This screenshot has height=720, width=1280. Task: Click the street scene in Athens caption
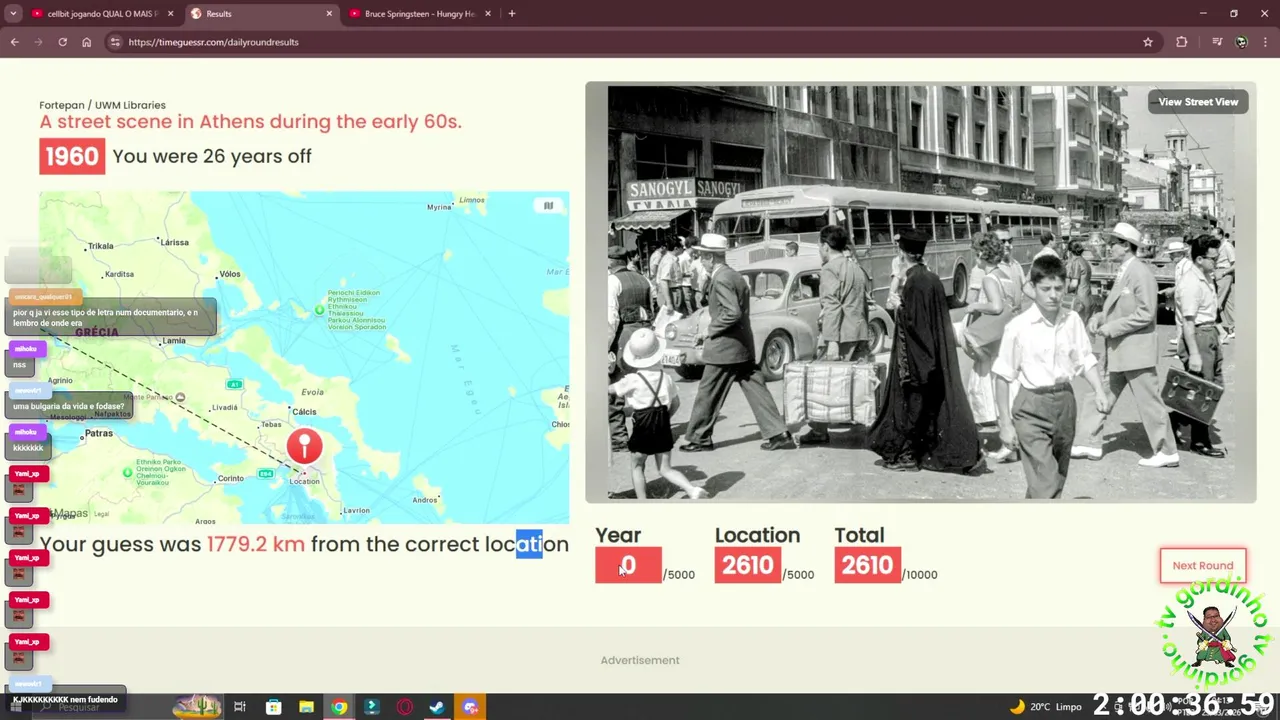click(250, 122)
